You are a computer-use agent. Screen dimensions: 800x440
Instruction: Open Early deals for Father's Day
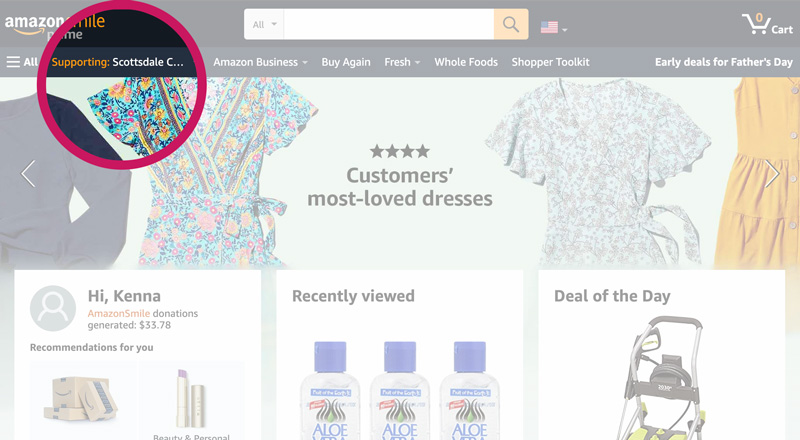[723, 62]
